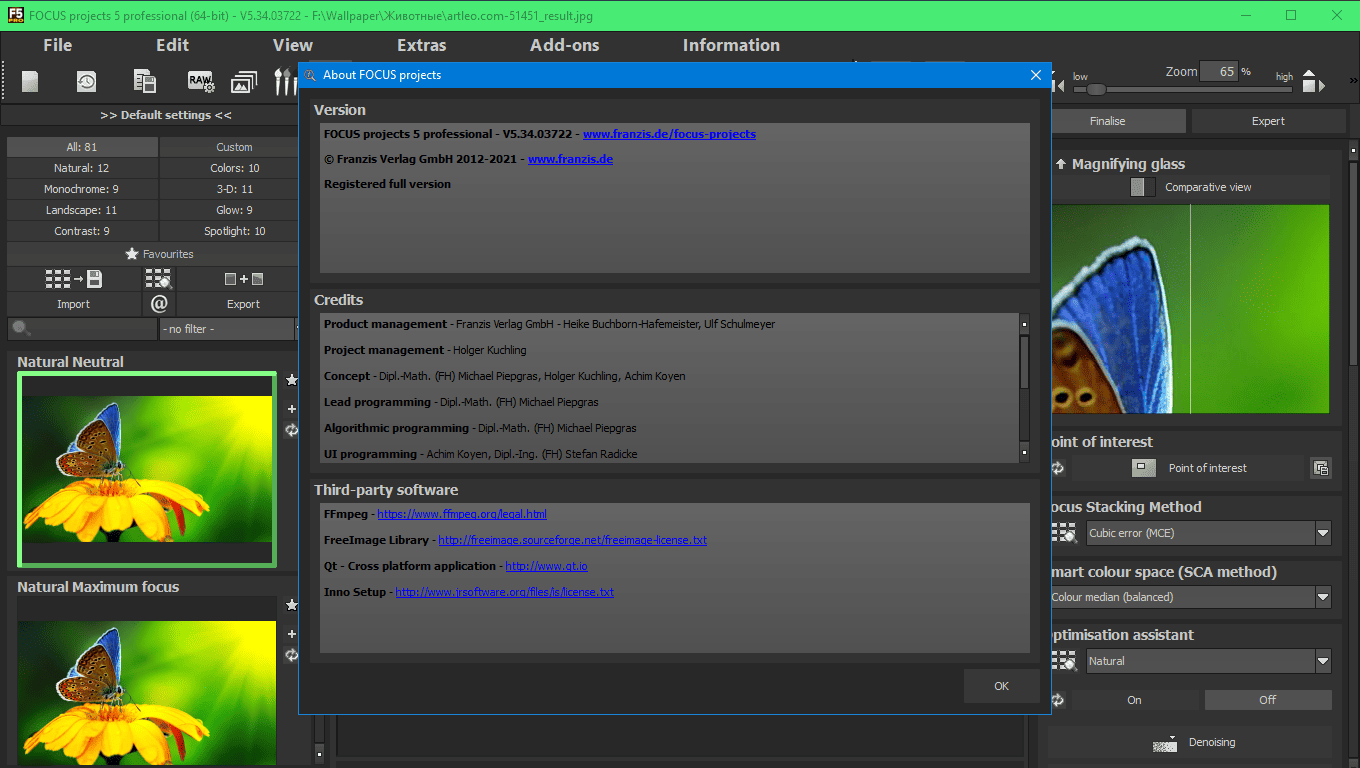Click the Point of interest target icon

coord(1143,468)
